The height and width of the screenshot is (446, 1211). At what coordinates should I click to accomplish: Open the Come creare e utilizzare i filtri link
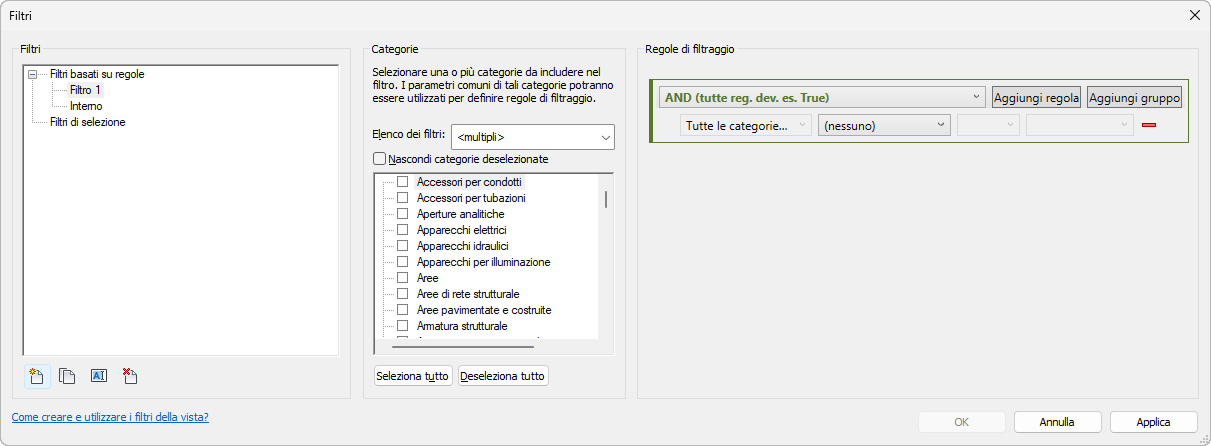coord(110,417)
